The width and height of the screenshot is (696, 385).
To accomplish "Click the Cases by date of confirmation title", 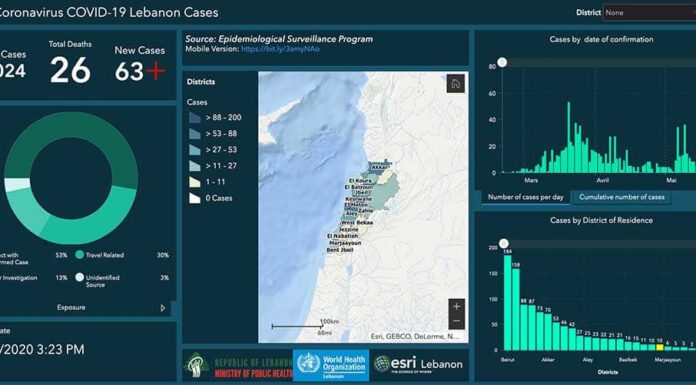I will (601, 40).
